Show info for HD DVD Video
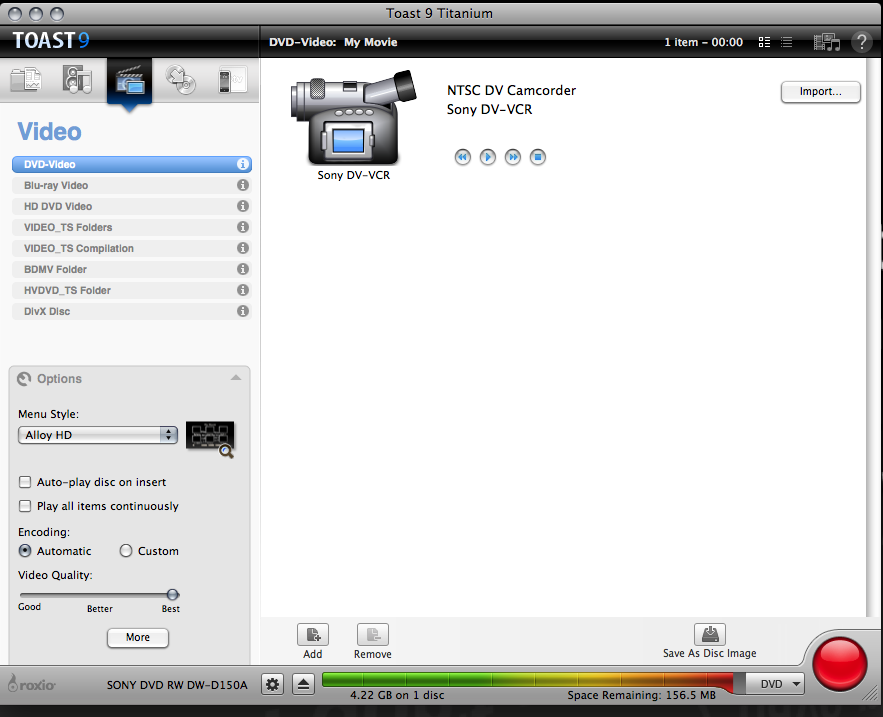The image size is (883, 717). pos(243,206)
